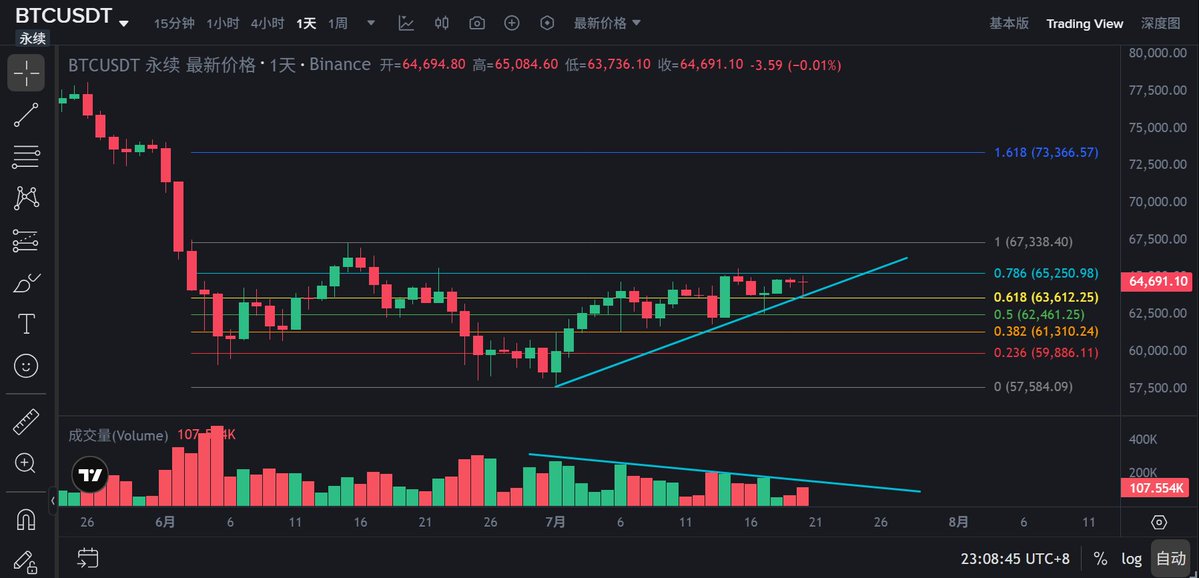Open the hexagon chart settings icon

point(547,23)
